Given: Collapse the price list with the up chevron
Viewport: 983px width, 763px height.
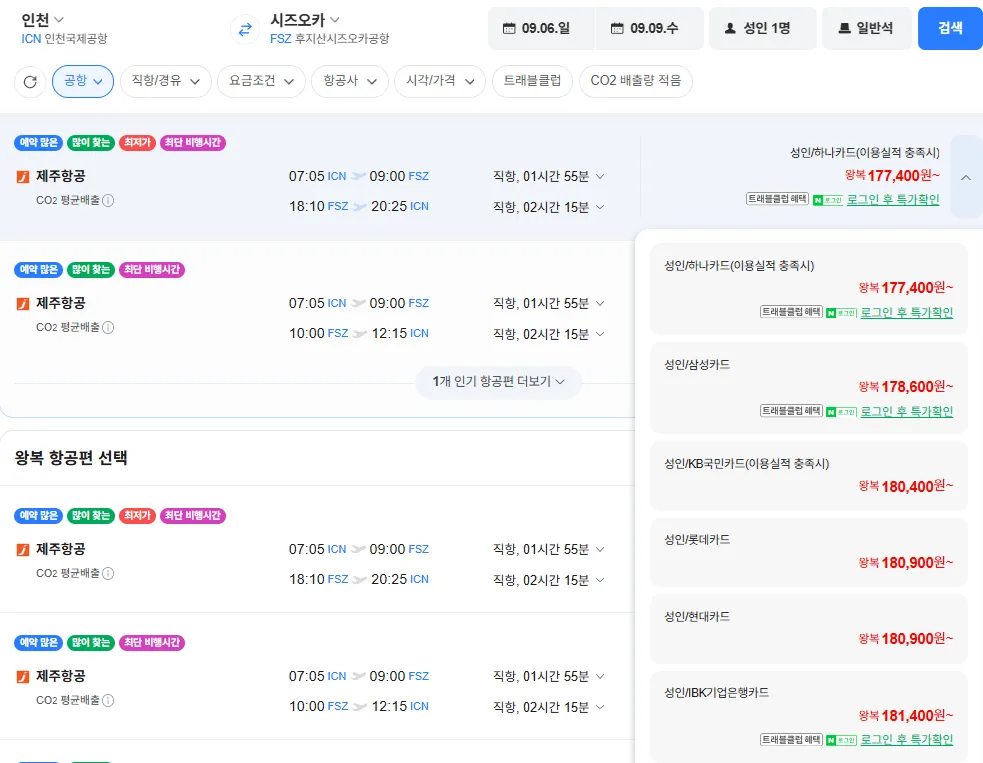Looking at the screenshot, I should (966, 177).
